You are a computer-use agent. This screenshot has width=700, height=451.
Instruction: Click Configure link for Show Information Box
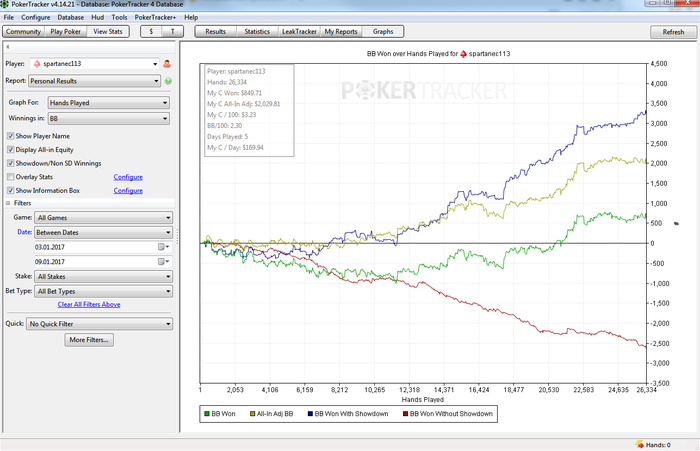pyautogui.click(x=128, y=191)
